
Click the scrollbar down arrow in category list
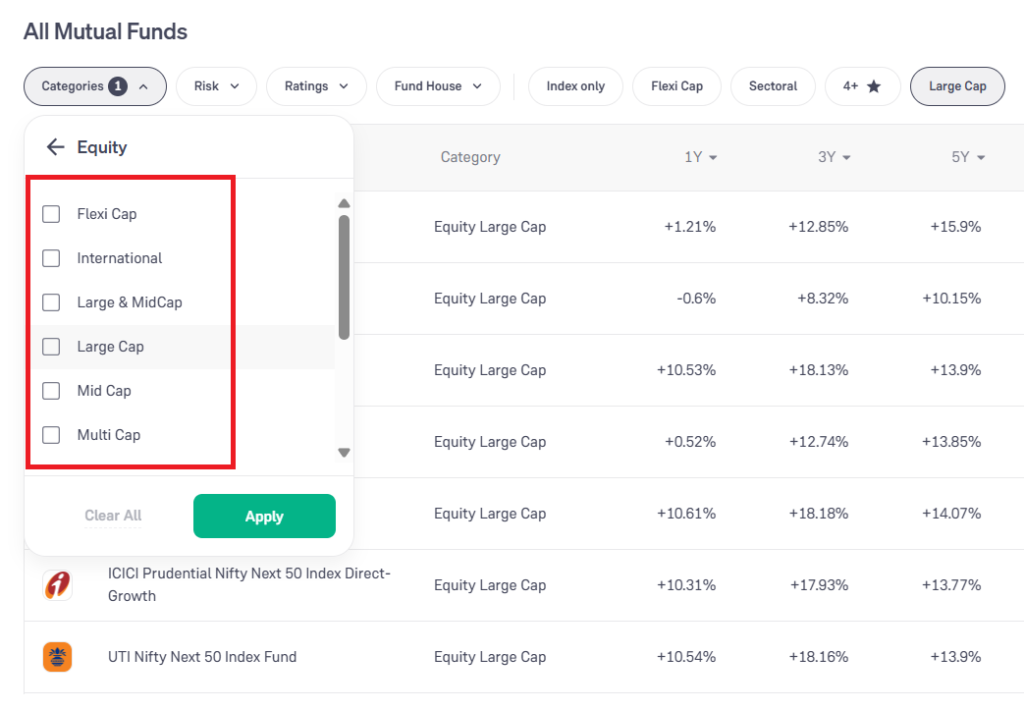(x=344, y=452)
